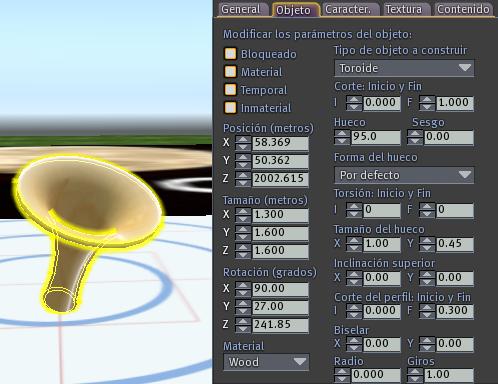Click Inclinación superior X field

(382, 278)
